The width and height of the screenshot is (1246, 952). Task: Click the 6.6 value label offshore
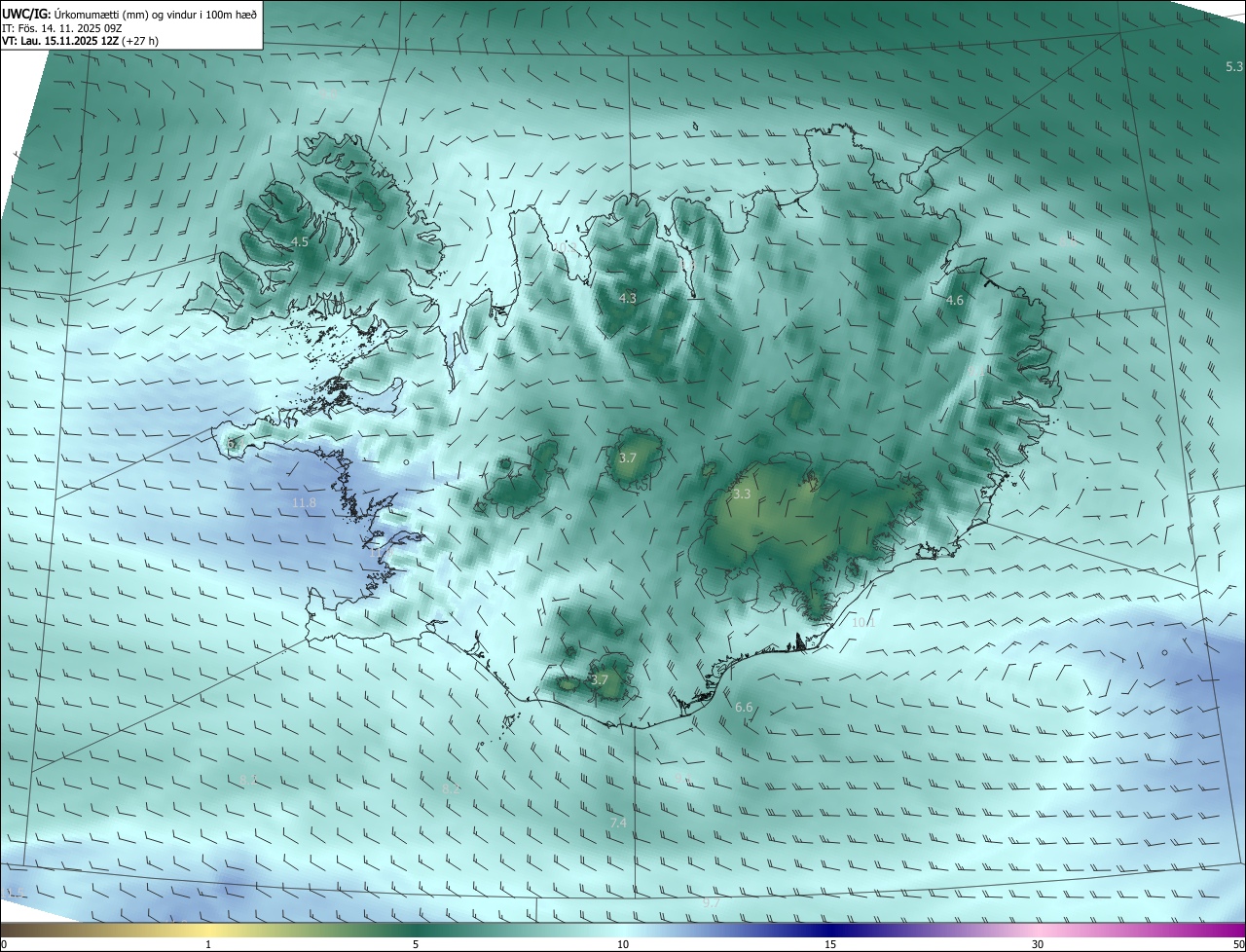click(x=744, y=707)
